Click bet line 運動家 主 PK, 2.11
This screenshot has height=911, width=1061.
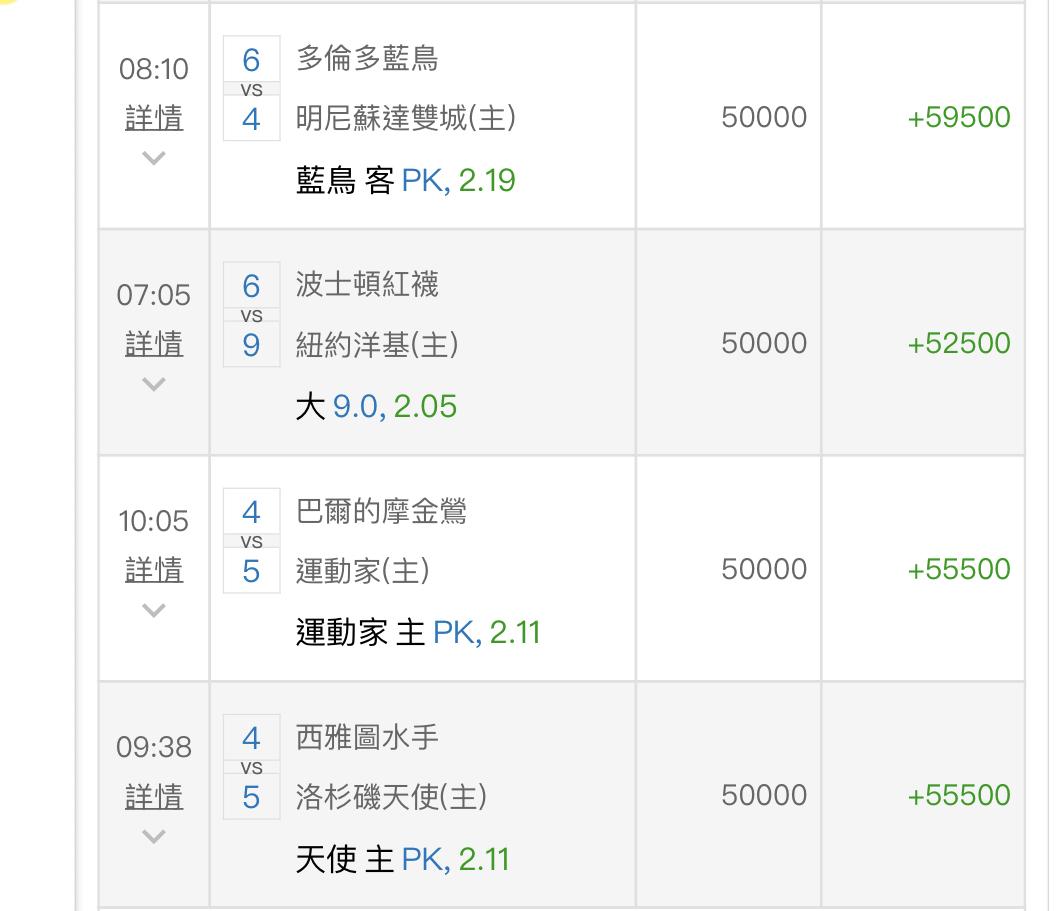[x=418, y=633]
